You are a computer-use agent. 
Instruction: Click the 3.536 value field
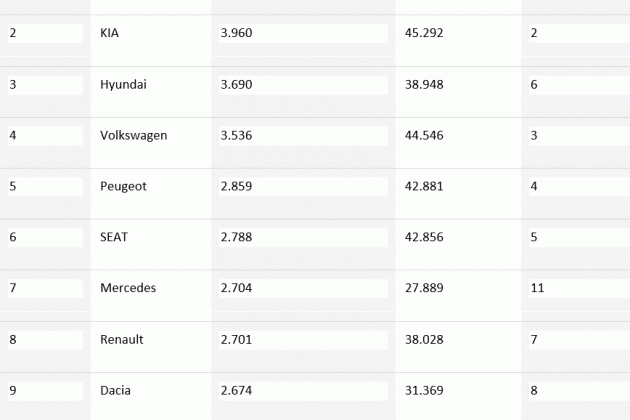click(x=303, y=136)
